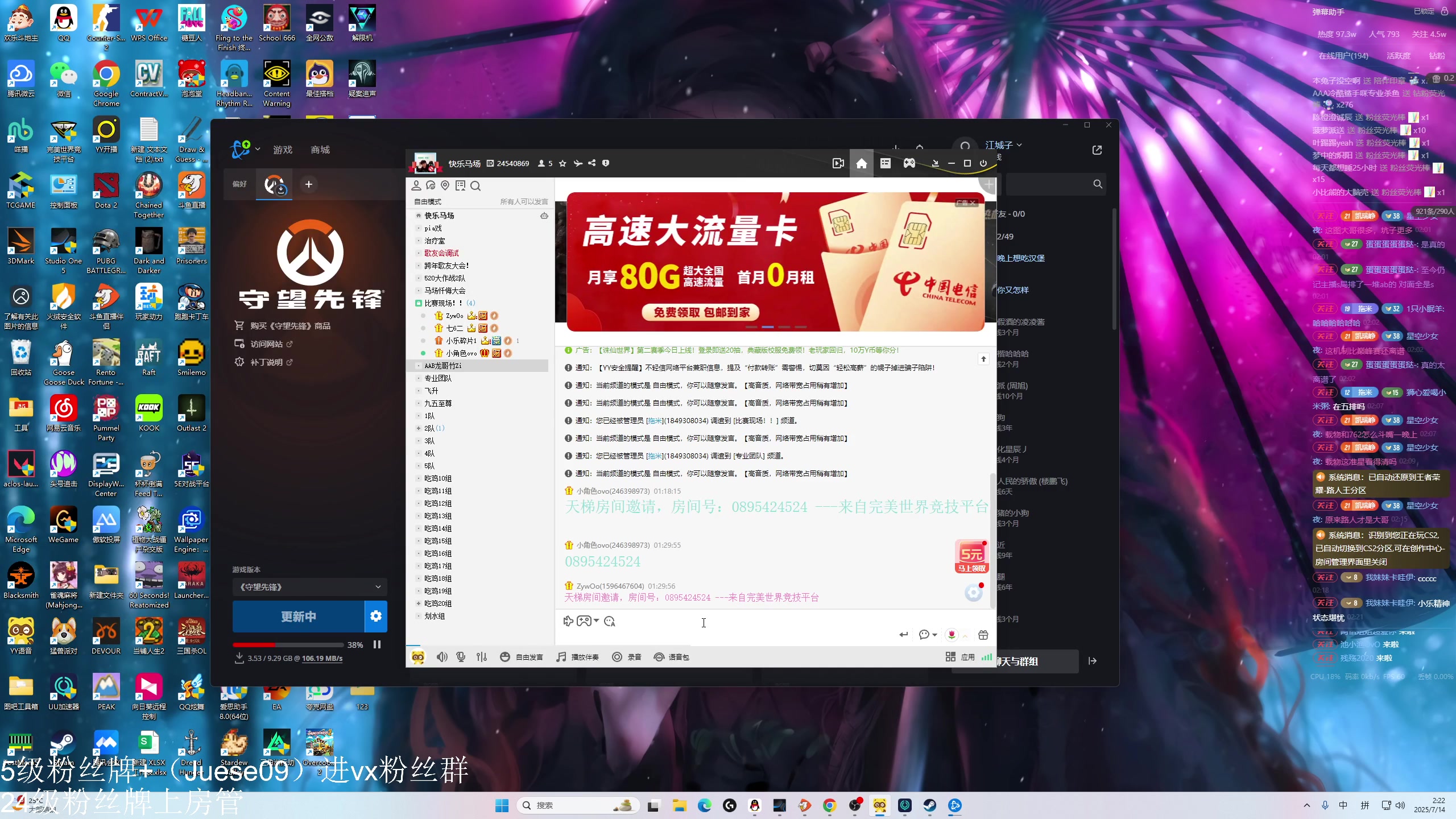Search channel members with magnifier icon

point(475,185)
